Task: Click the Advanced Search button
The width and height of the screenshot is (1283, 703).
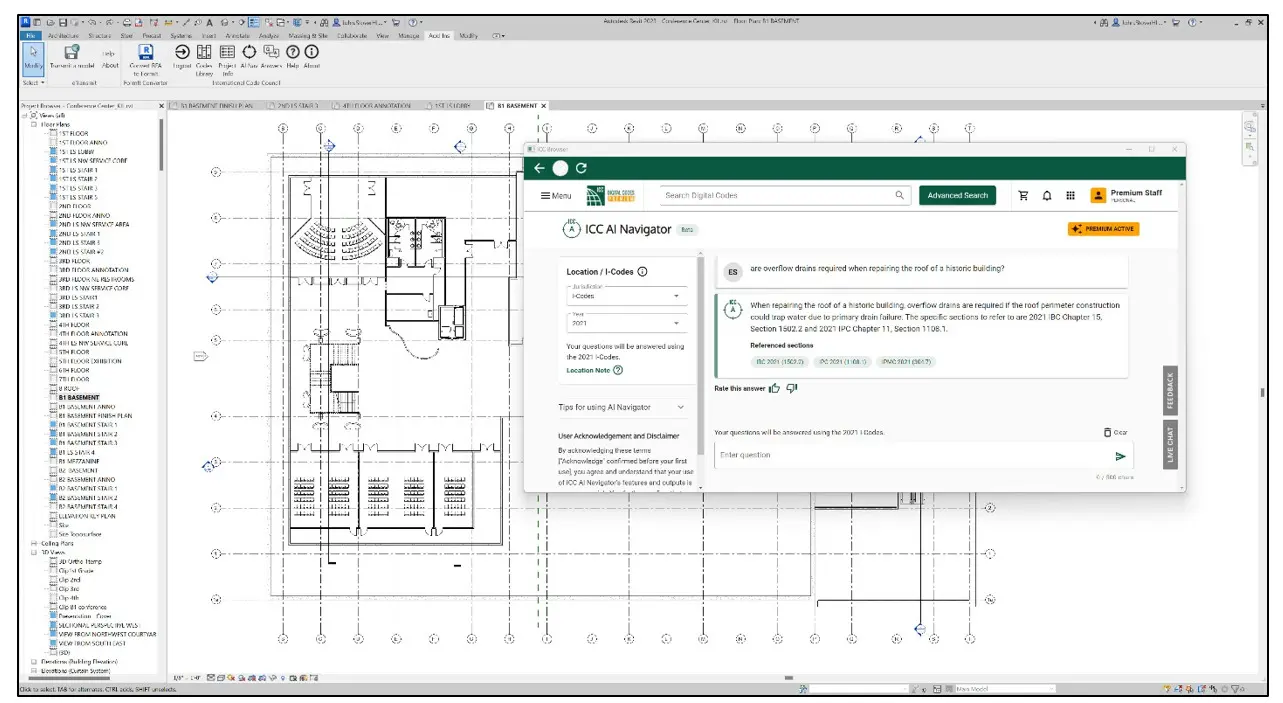Action: pos(957,196)
